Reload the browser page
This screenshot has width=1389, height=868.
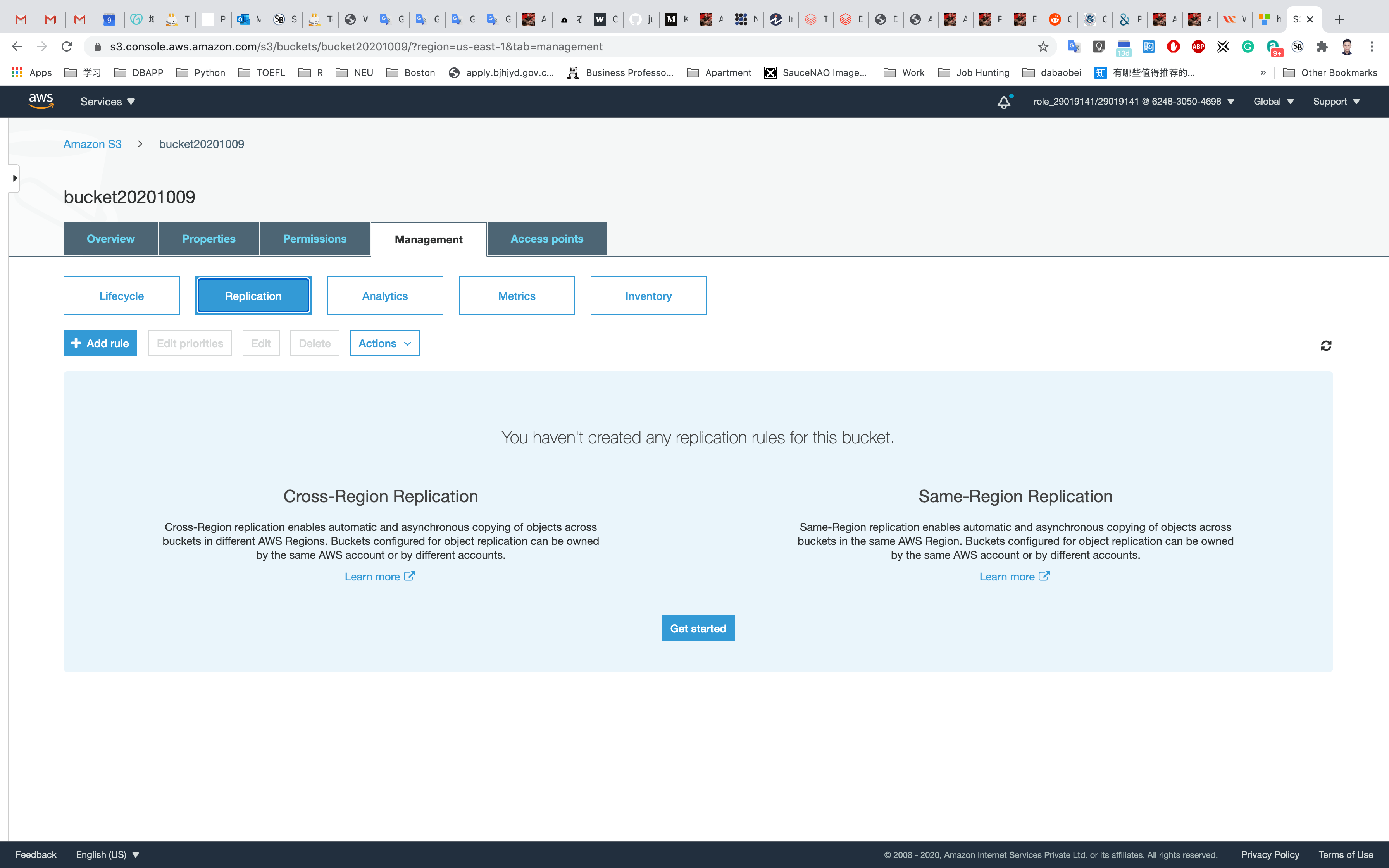click(67, 46)
